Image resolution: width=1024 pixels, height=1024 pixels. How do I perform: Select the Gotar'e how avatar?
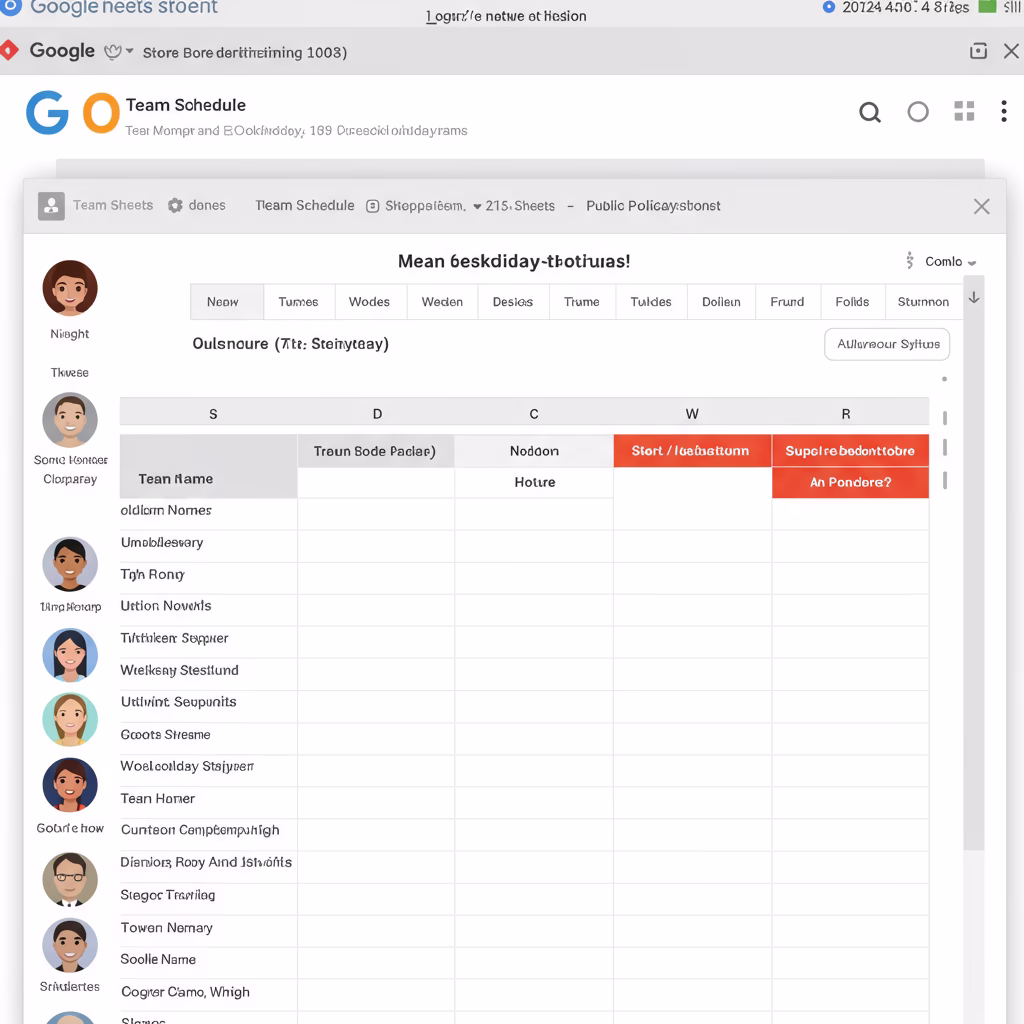70,785
